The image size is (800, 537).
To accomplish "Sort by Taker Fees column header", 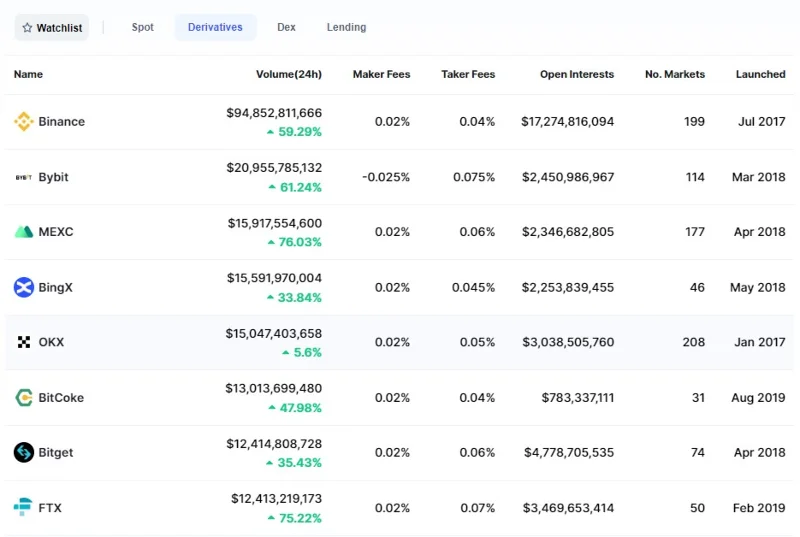I will click(468, 74).
